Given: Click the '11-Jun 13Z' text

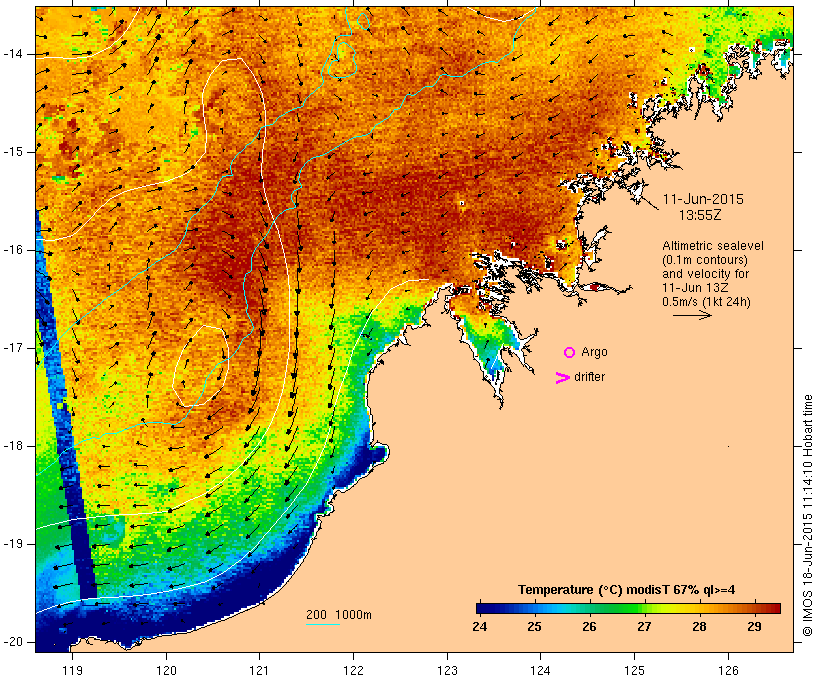Looking at the screenshot, I should (696, 288).
